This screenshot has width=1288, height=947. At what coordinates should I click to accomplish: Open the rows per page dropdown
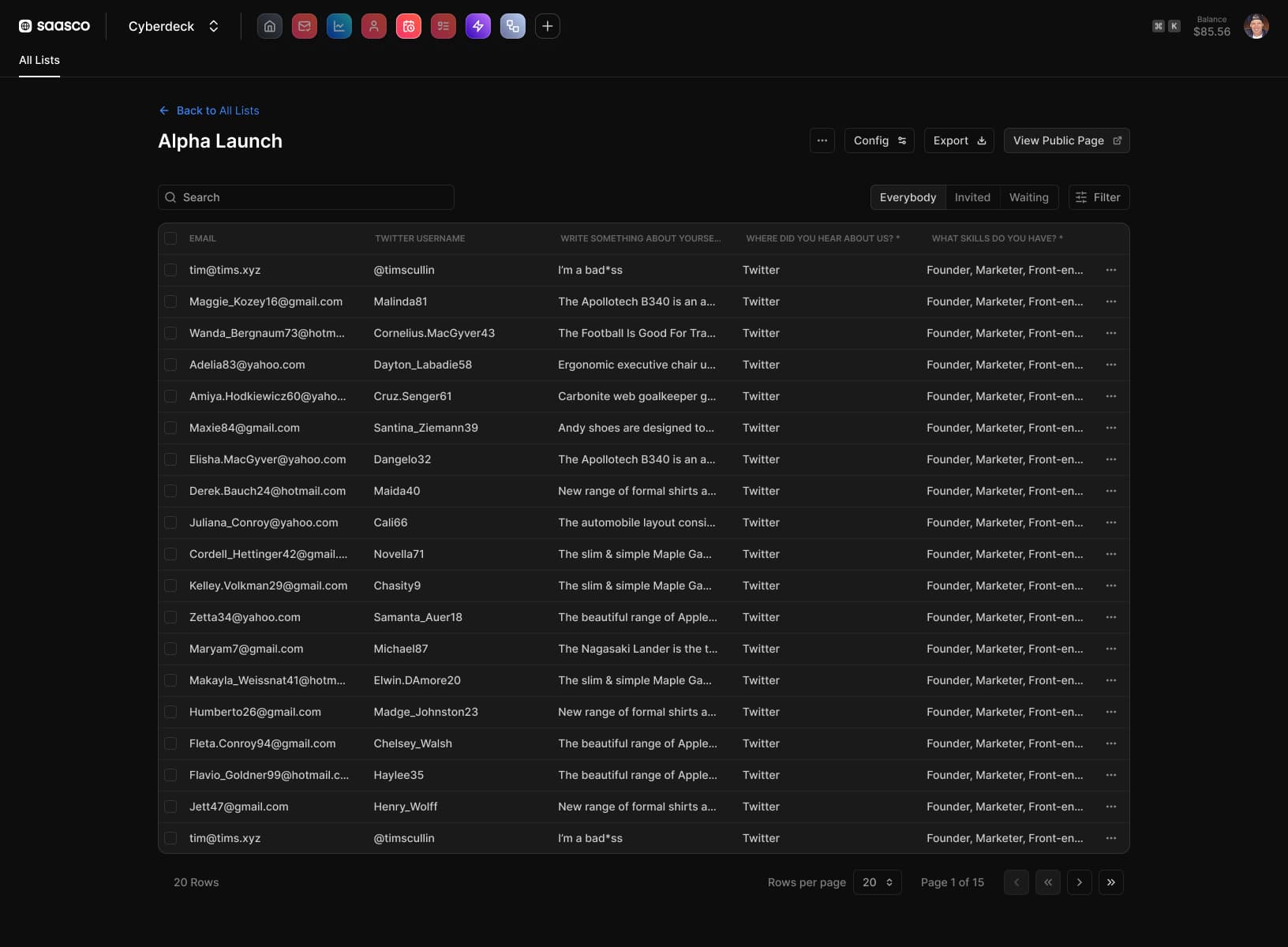tap(877, 882)
